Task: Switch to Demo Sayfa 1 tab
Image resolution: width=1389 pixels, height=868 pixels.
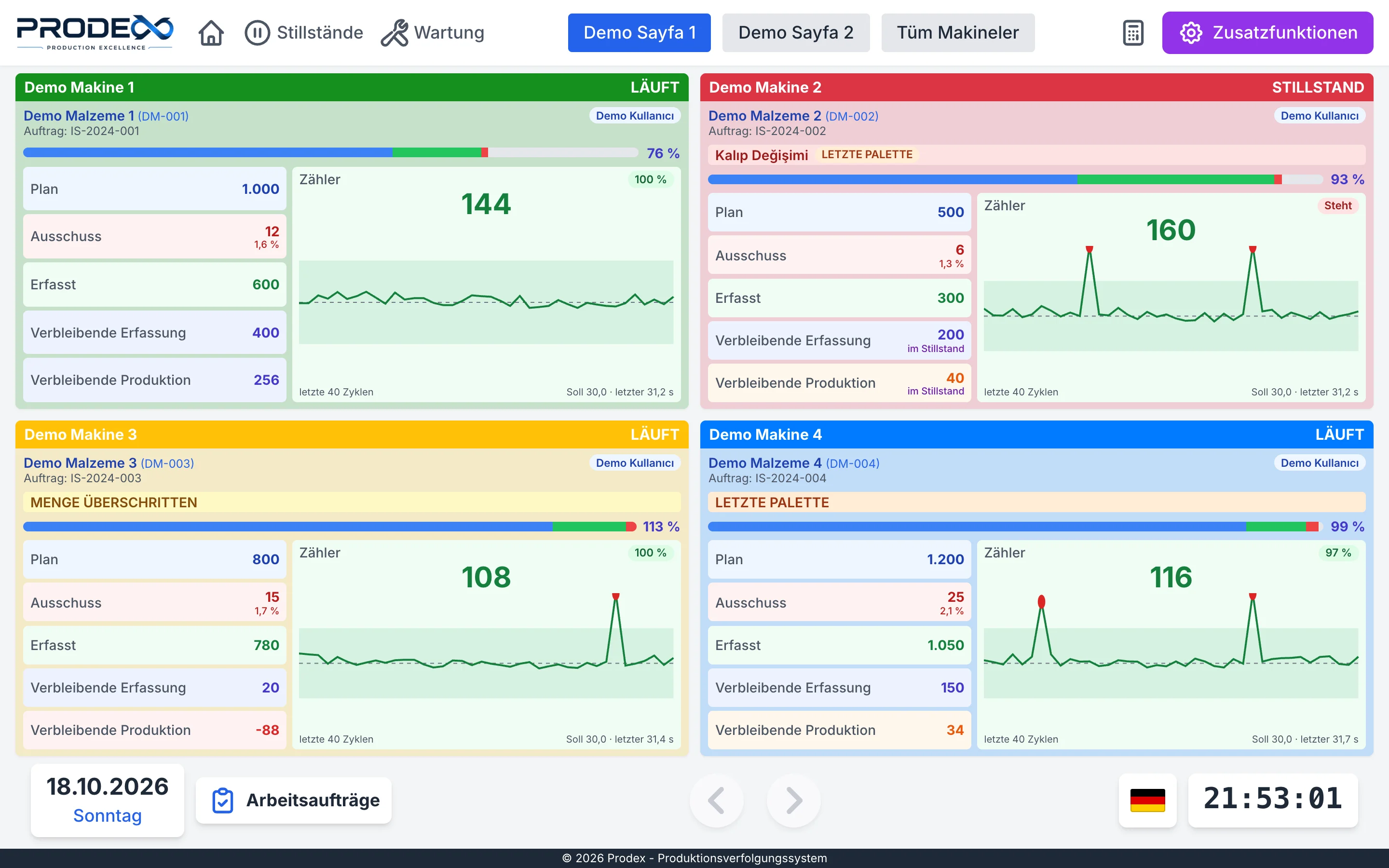Action: tap(640, 33)
